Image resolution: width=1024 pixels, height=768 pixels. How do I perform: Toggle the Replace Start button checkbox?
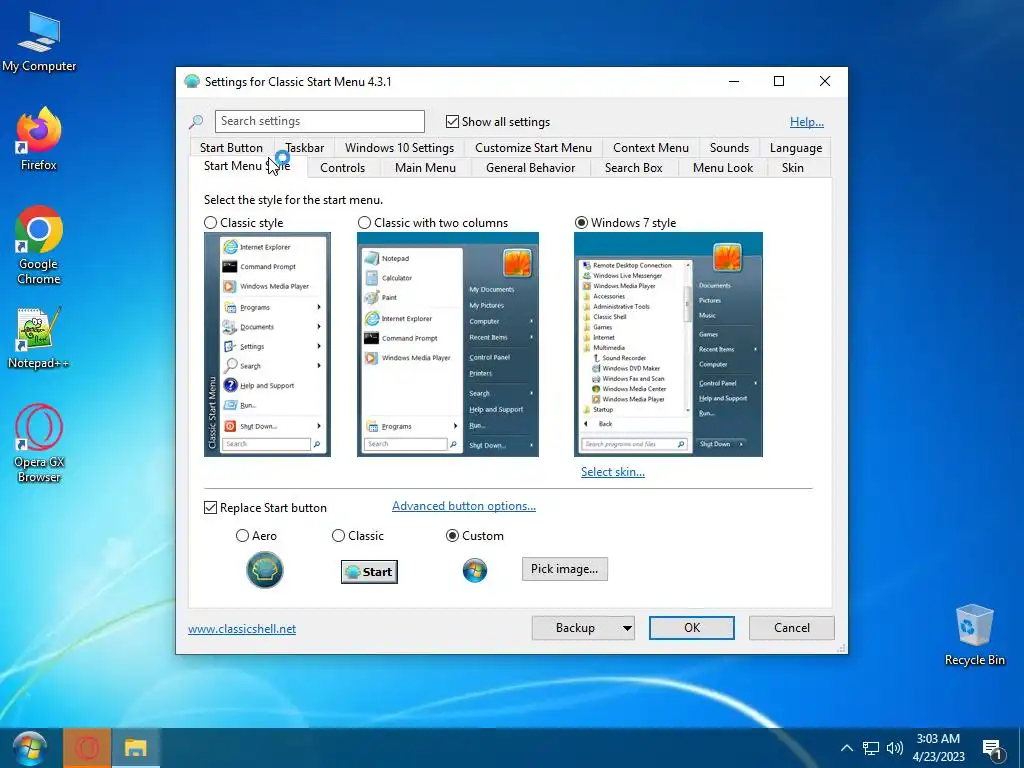(x=210, y=507)
